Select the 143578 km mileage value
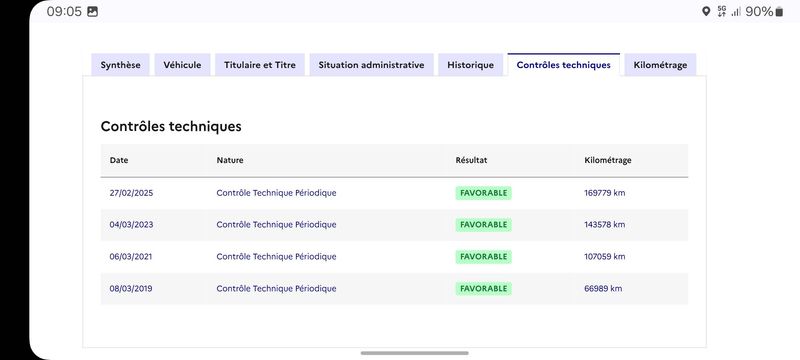 pos(605,224)
